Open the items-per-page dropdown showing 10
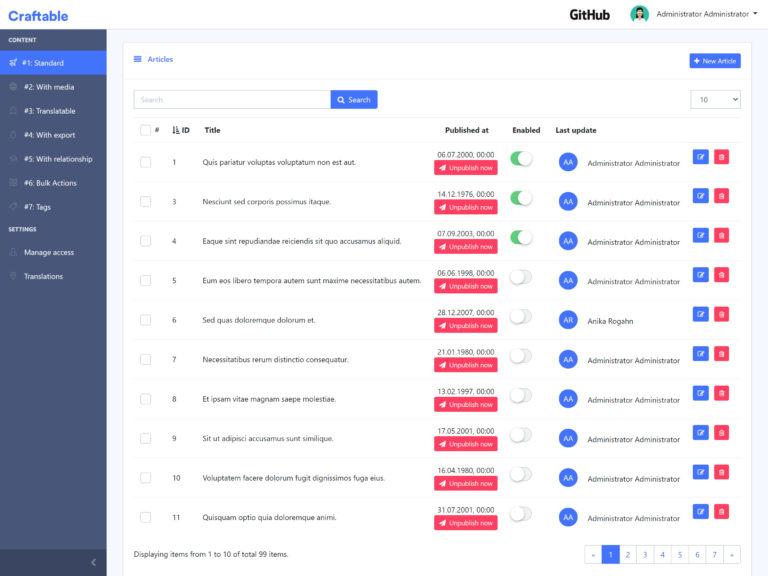The image size is (768, 576). (715, 99)
